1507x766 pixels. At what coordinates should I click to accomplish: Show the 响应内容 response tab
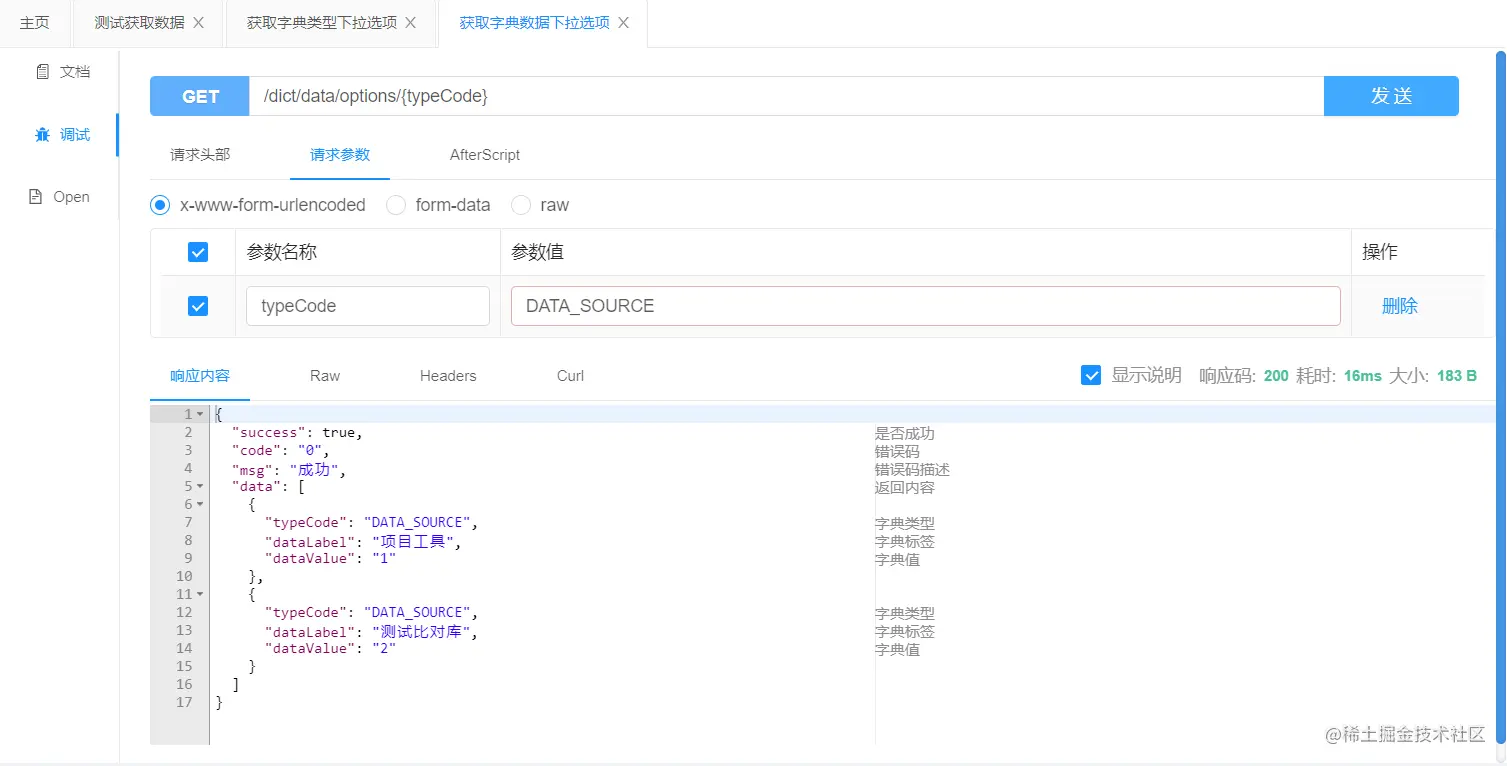tap(200, 376)
